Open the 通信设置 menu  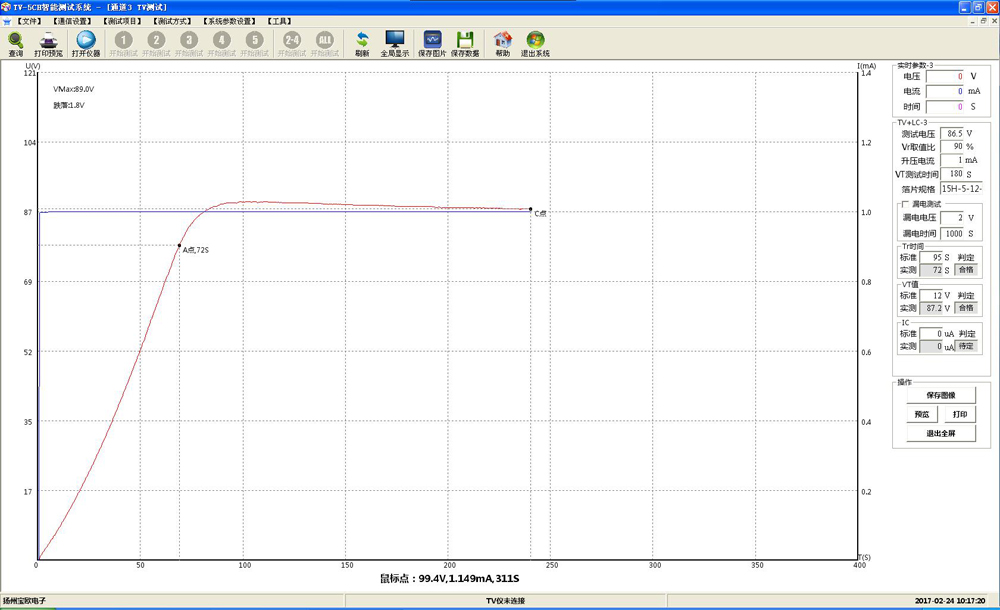coord(72,20)
